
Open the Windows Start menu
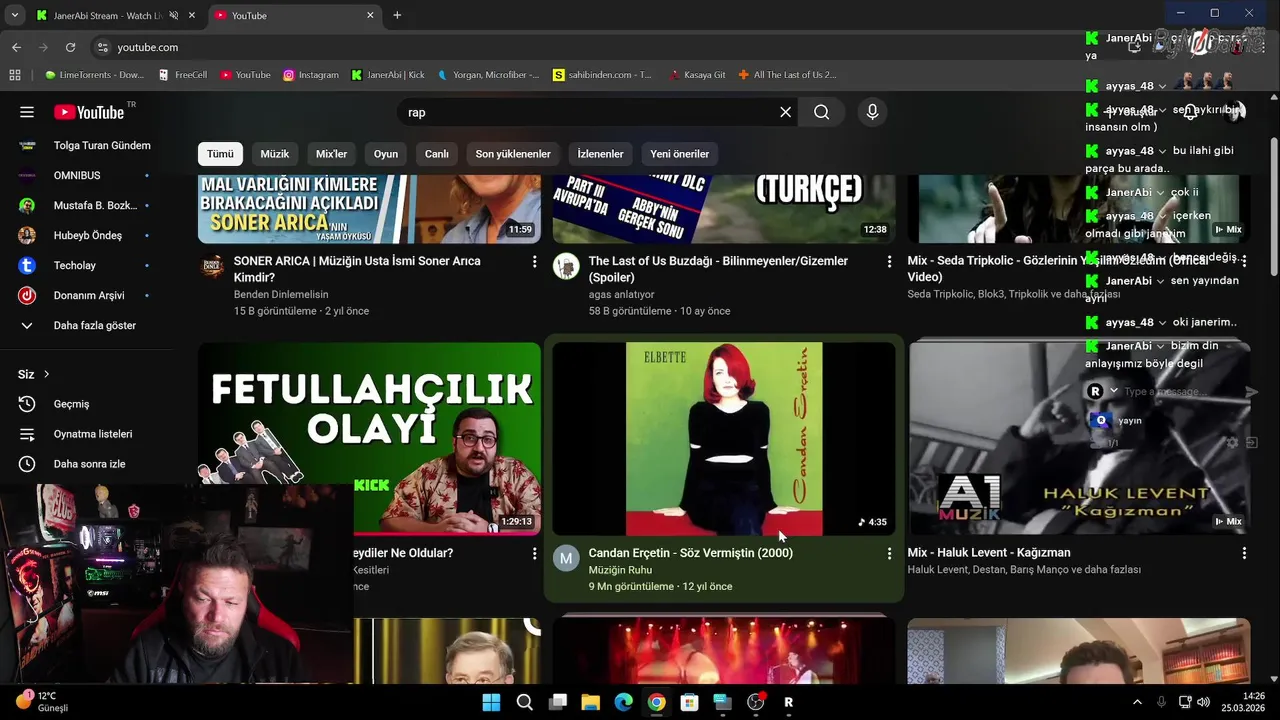click(491, 702)
